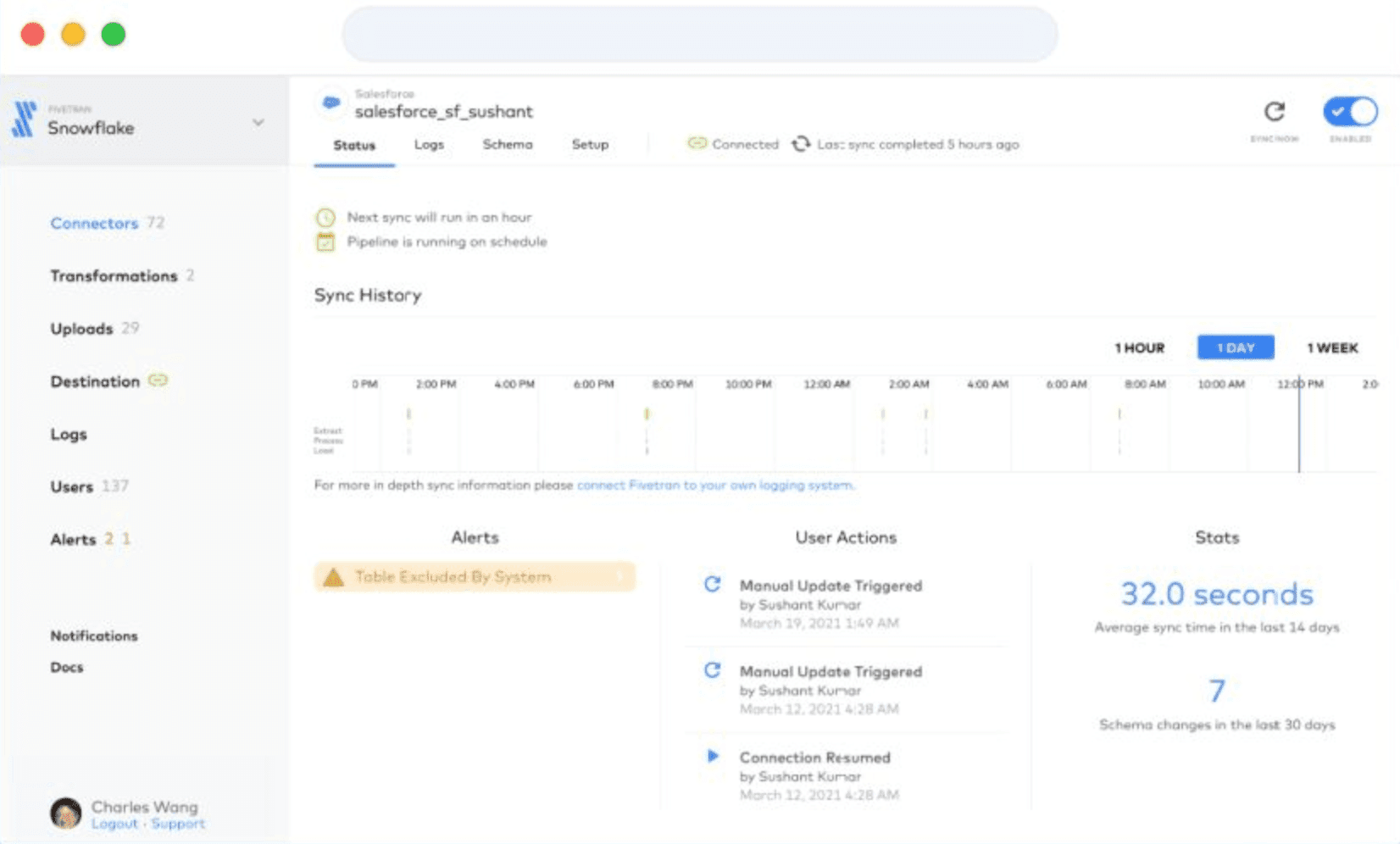Click the green maximize window button
The image size is (1400, 844).
click(x=114, y=34)
